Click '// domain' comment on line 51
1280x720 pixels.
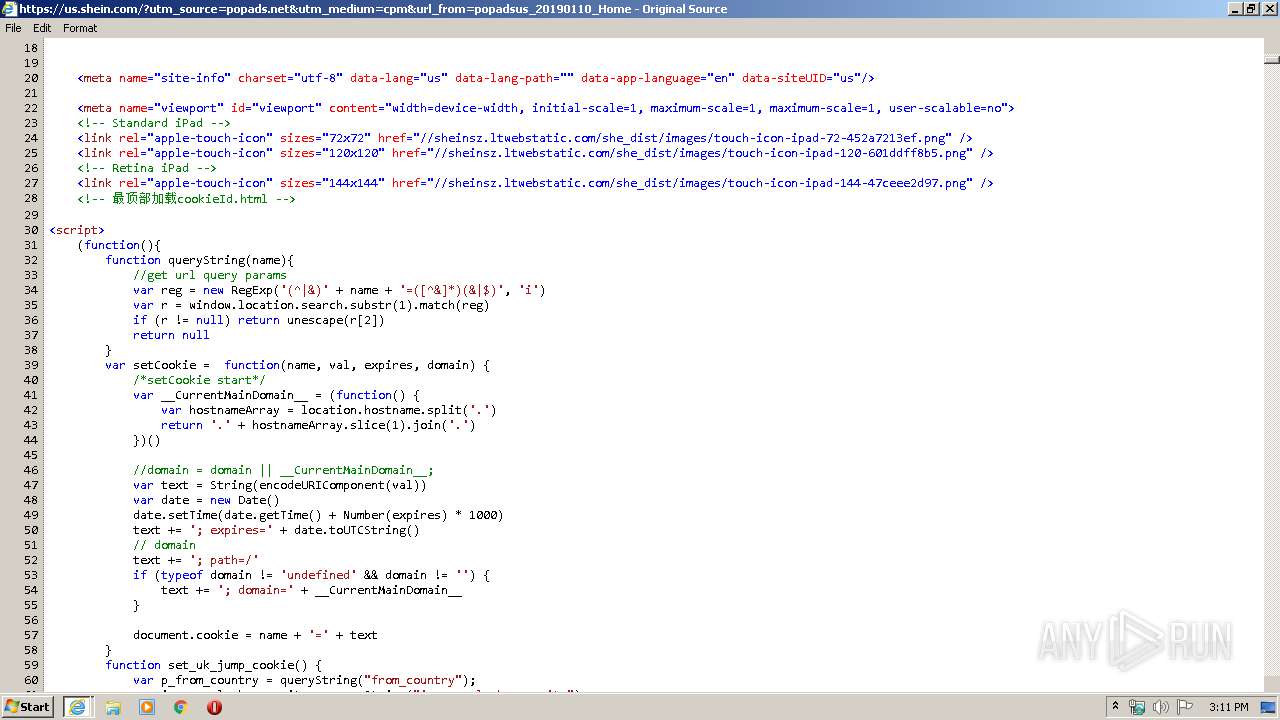[x=164, y=545]
